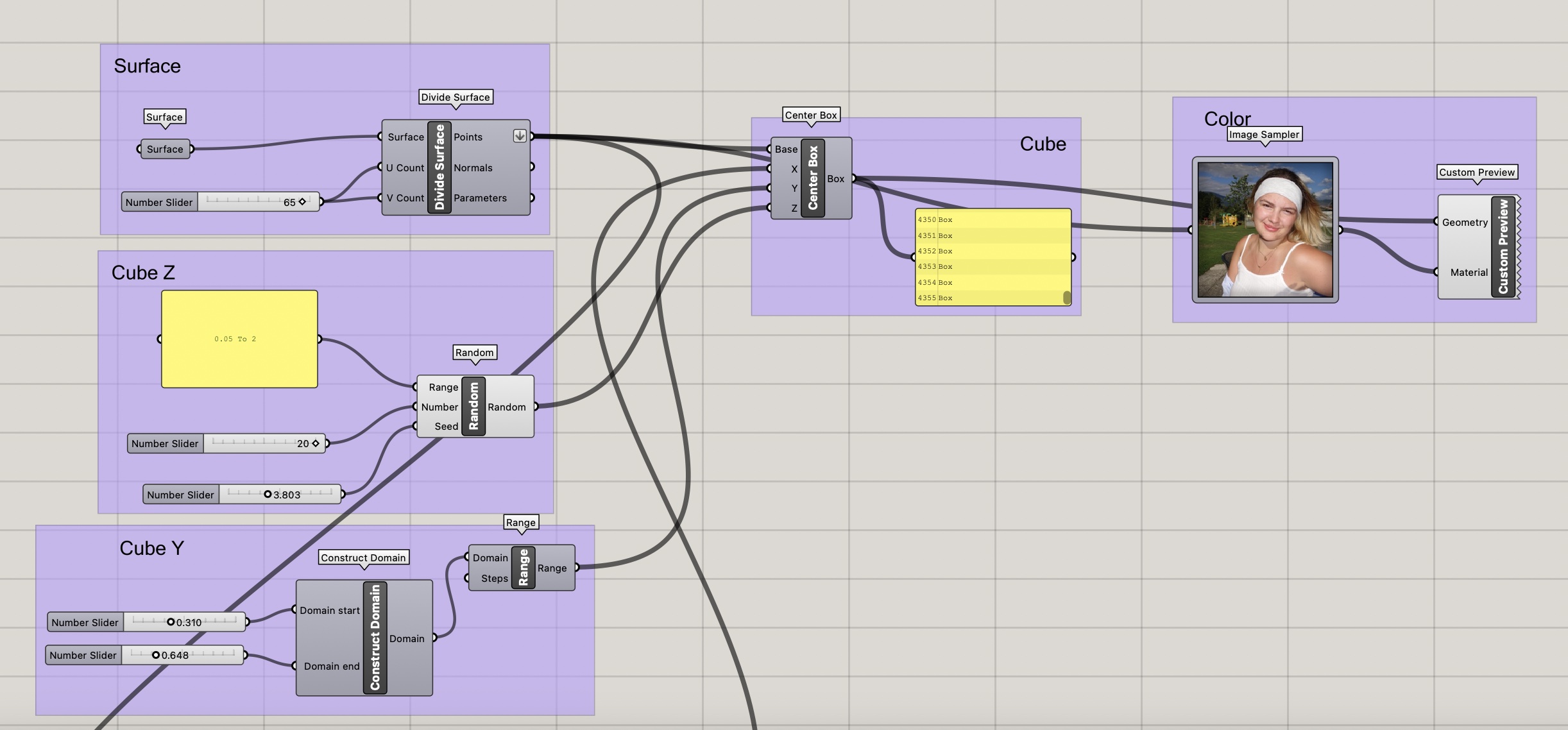Select the Random component
The image size is (1568, 730).
[474, 406]
